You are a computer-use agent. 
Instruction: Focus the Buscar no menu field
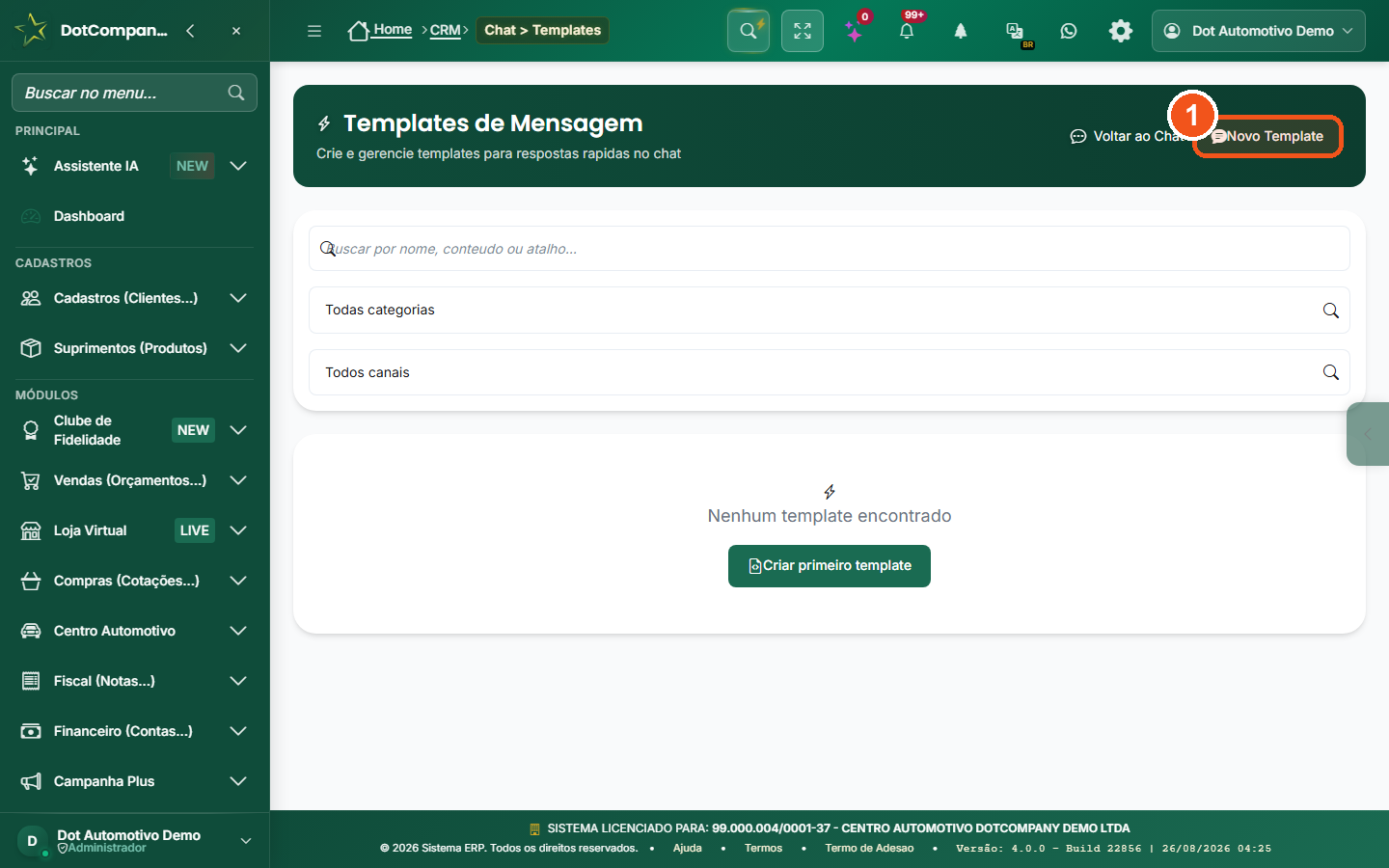tap(134, 93)
